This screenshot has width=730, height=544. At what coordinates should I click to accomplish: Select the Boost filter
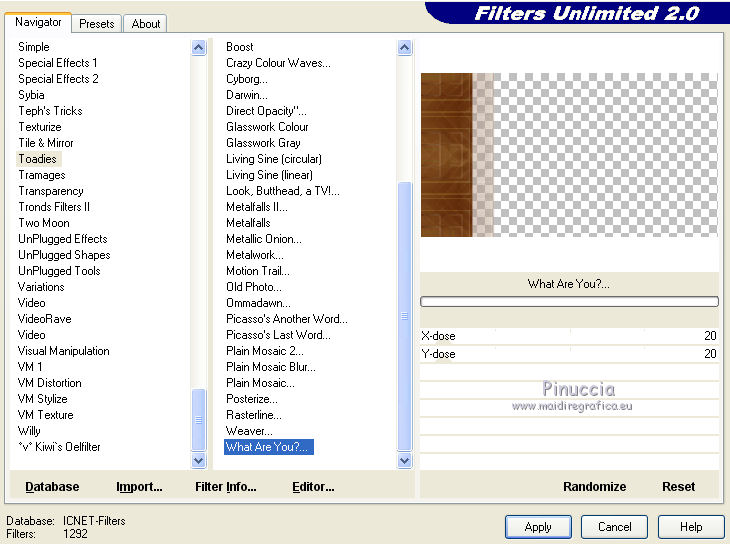click(x=240, y=47)
